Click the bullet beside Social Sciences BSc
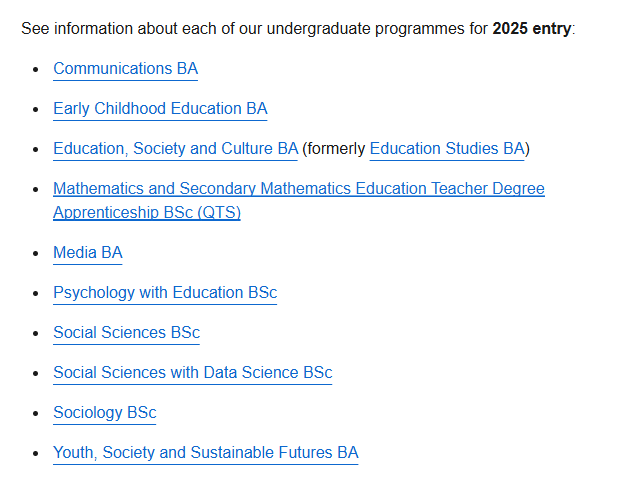This screenshot has width=619, height=485. coord(36,333)
